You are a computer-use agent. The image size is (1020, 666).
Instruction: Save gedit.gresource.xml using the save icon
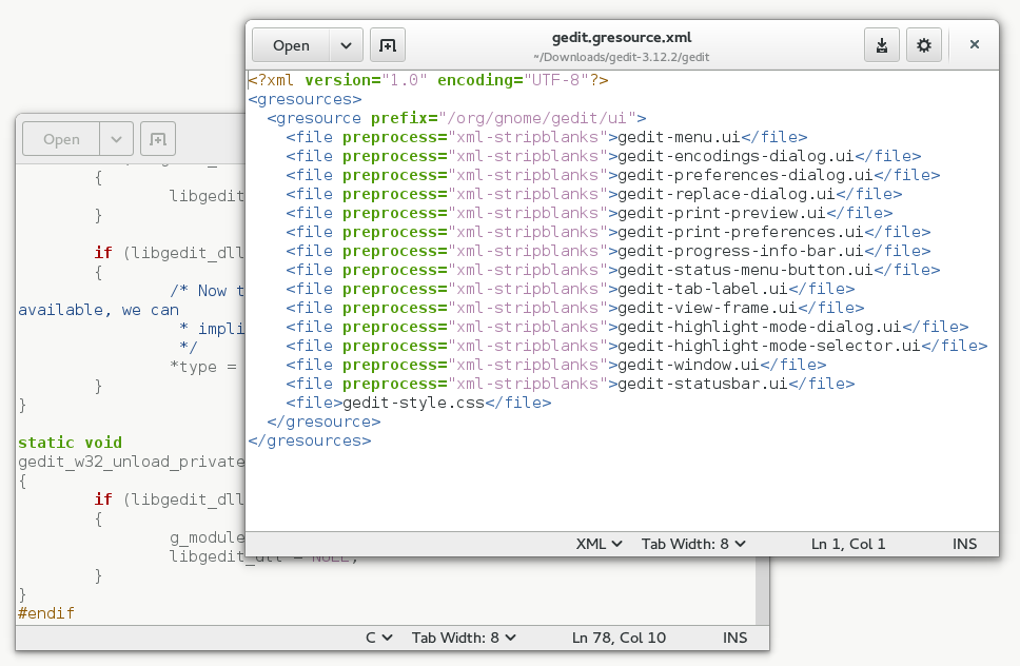pos(881,45)
